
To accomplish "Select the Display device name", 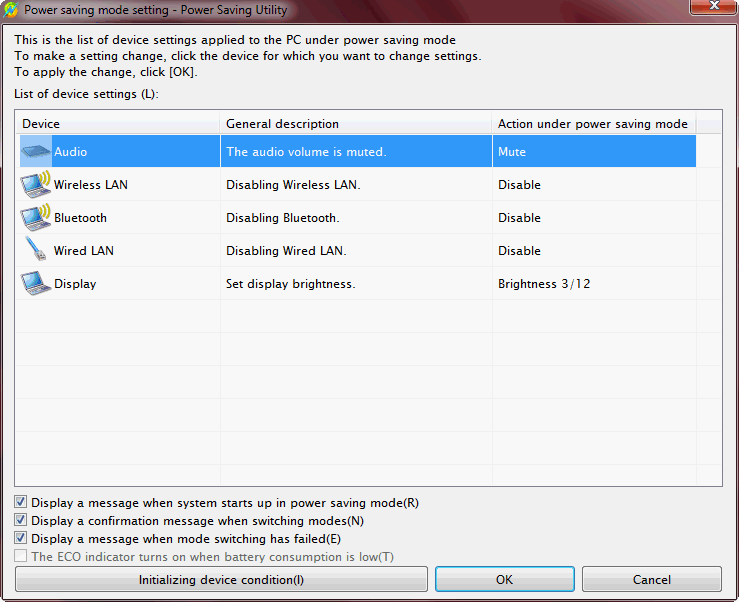I will [x=75, y=284].
